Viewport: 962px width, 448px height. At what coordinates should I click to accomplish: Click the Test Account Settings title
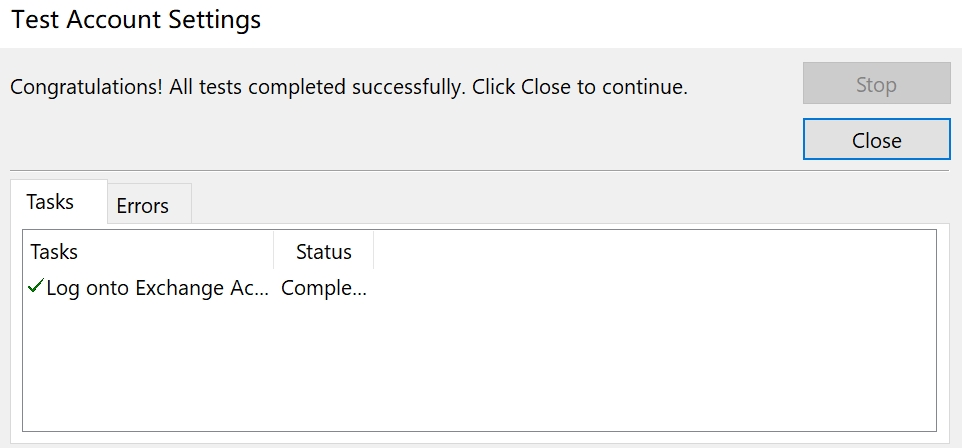136,20
